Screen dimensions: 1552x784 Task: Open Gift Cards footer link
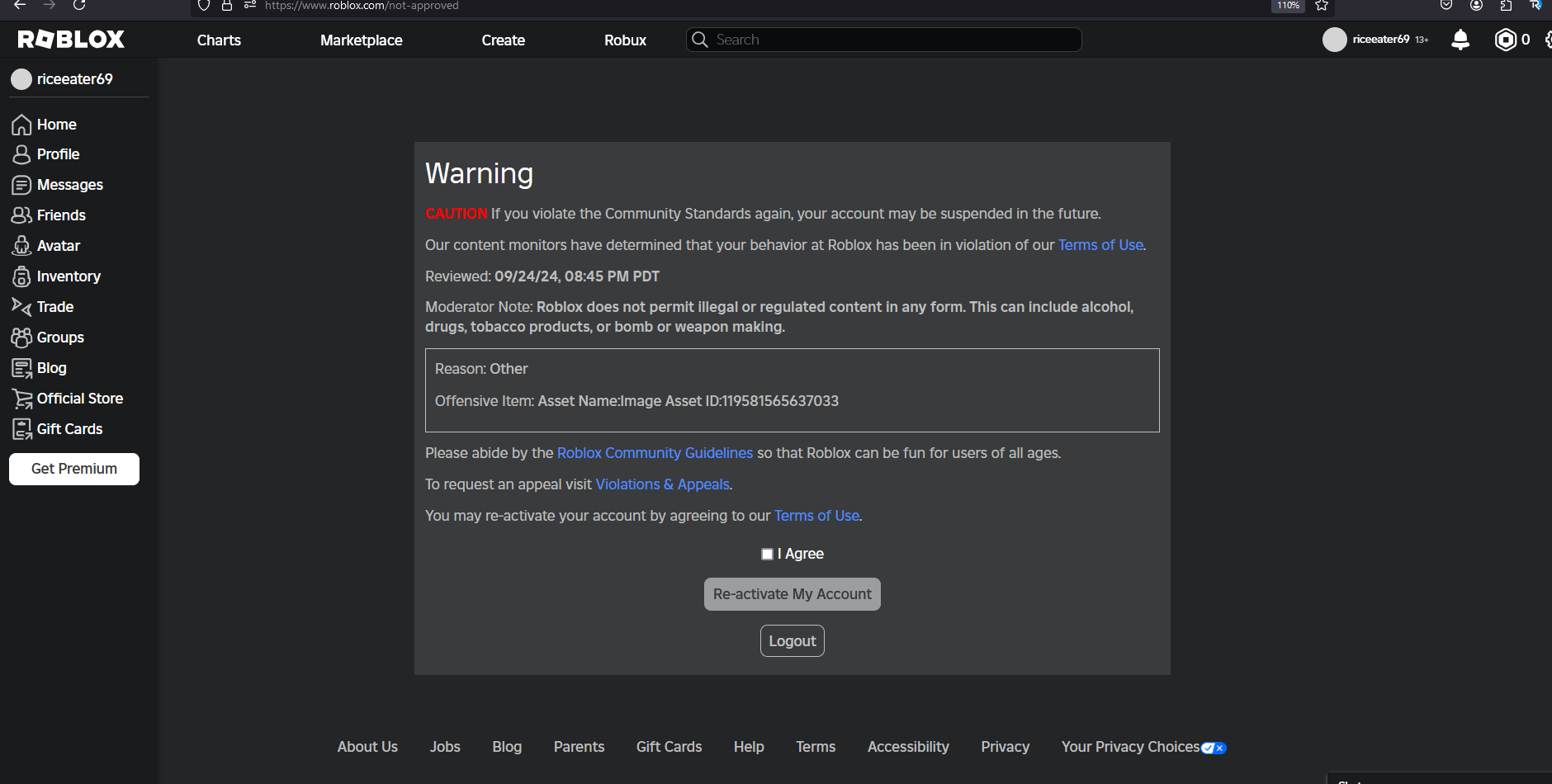click(x=669, y=747)
